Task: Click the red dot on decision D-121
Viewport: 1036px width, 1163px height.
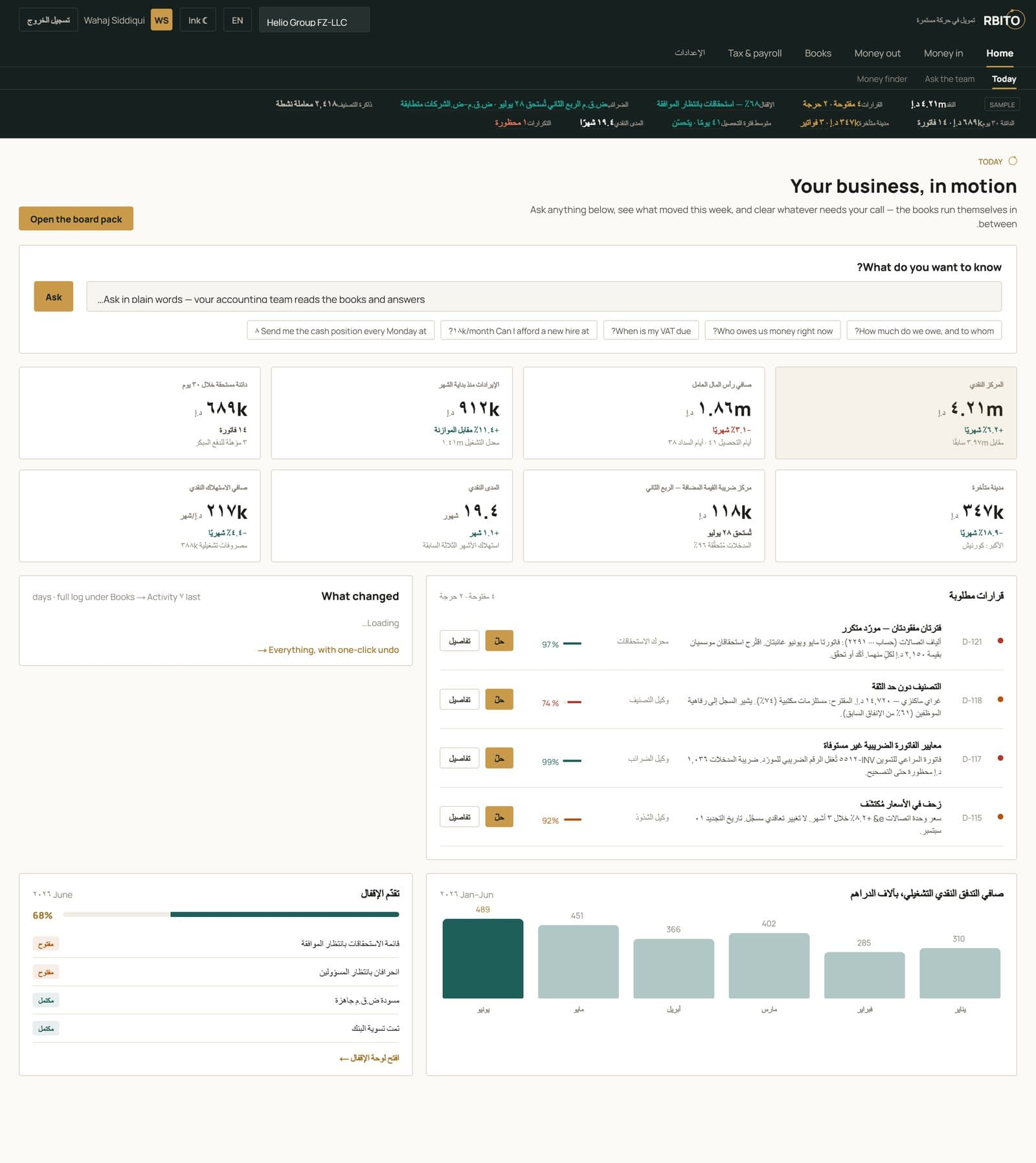Action: click(1000, 641)
